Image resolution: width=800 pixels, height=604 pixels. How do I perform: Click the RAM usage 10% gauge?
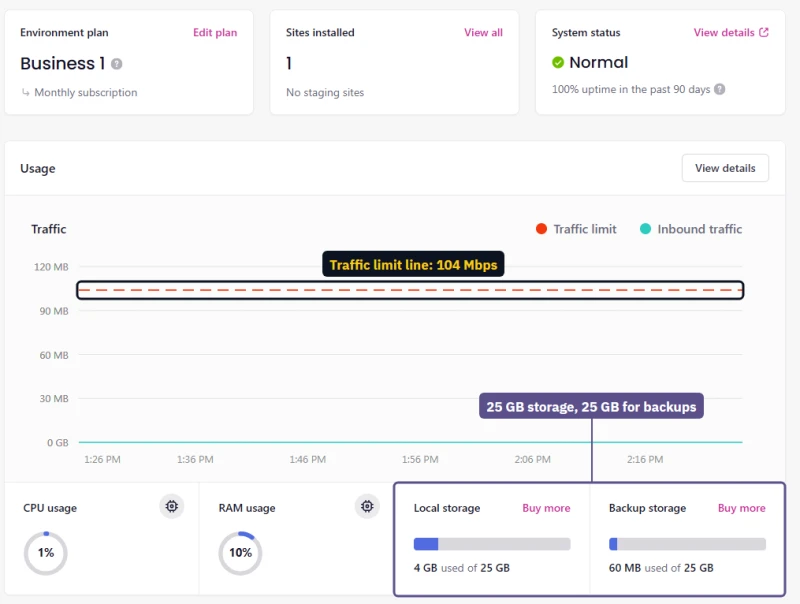tap(240, 553)
